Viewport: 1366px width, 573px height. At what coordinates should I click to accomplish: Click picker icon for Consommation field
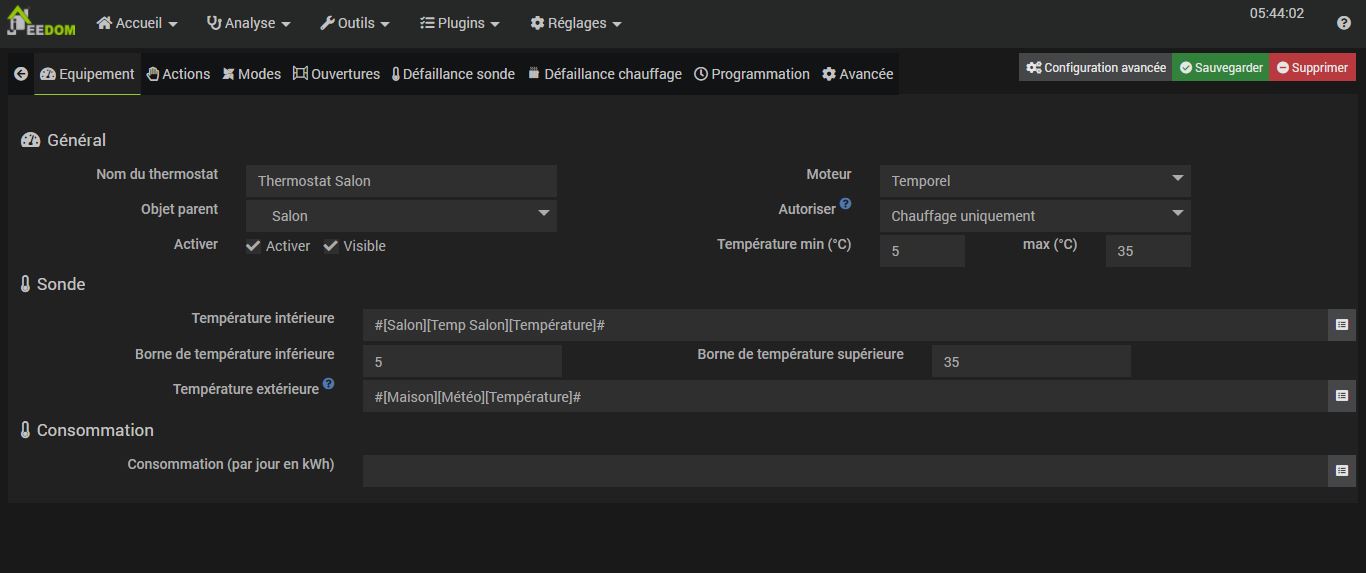(1341, 471)
